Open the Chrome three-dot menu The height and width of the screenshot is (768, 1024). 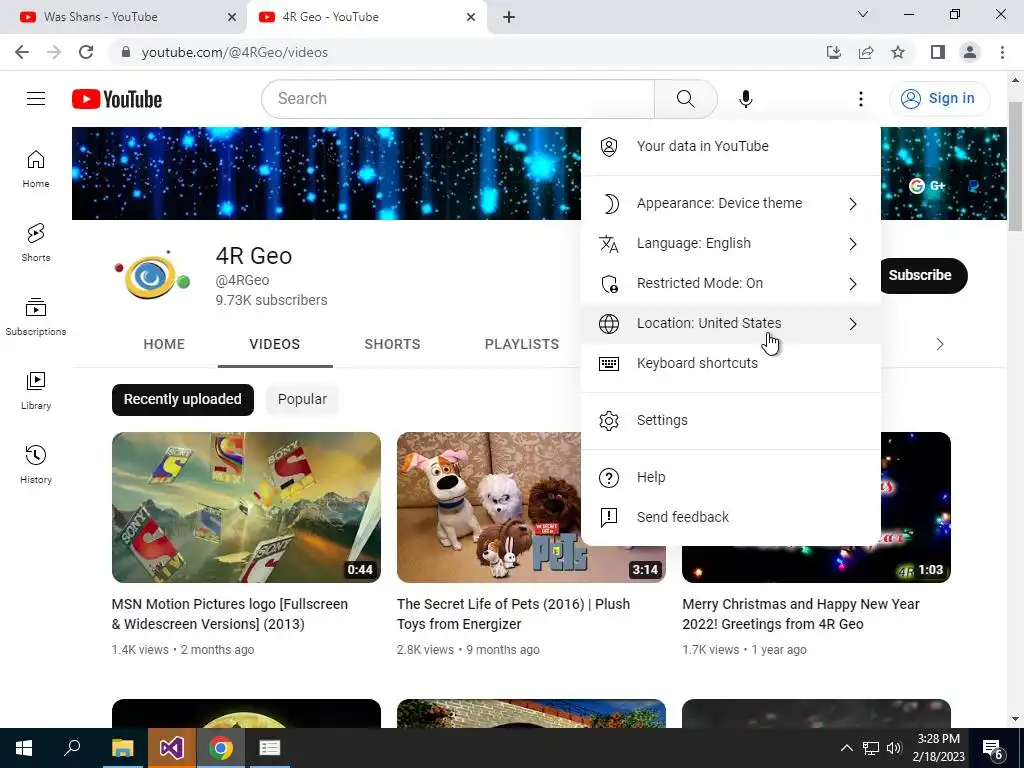click(1002, 52)
